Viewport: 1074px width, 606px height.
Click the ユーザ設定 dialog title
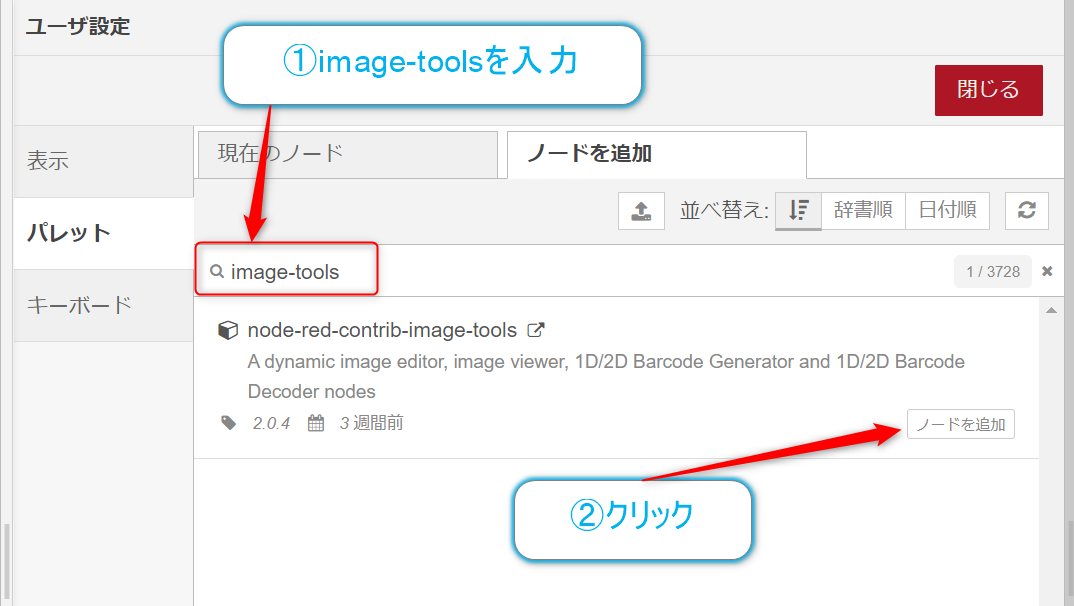[x=78, y=27]
